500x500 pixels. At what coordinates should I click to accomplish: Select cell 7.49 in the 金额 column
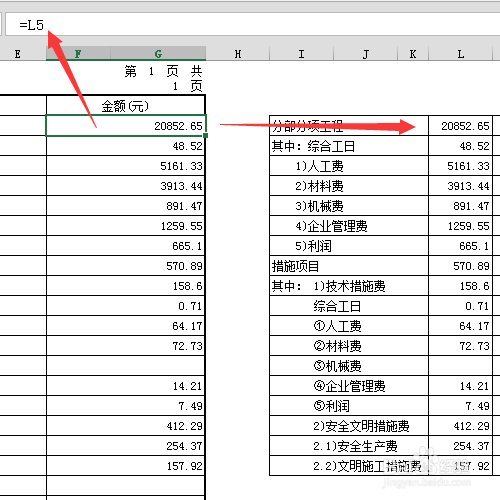[125, 406]
